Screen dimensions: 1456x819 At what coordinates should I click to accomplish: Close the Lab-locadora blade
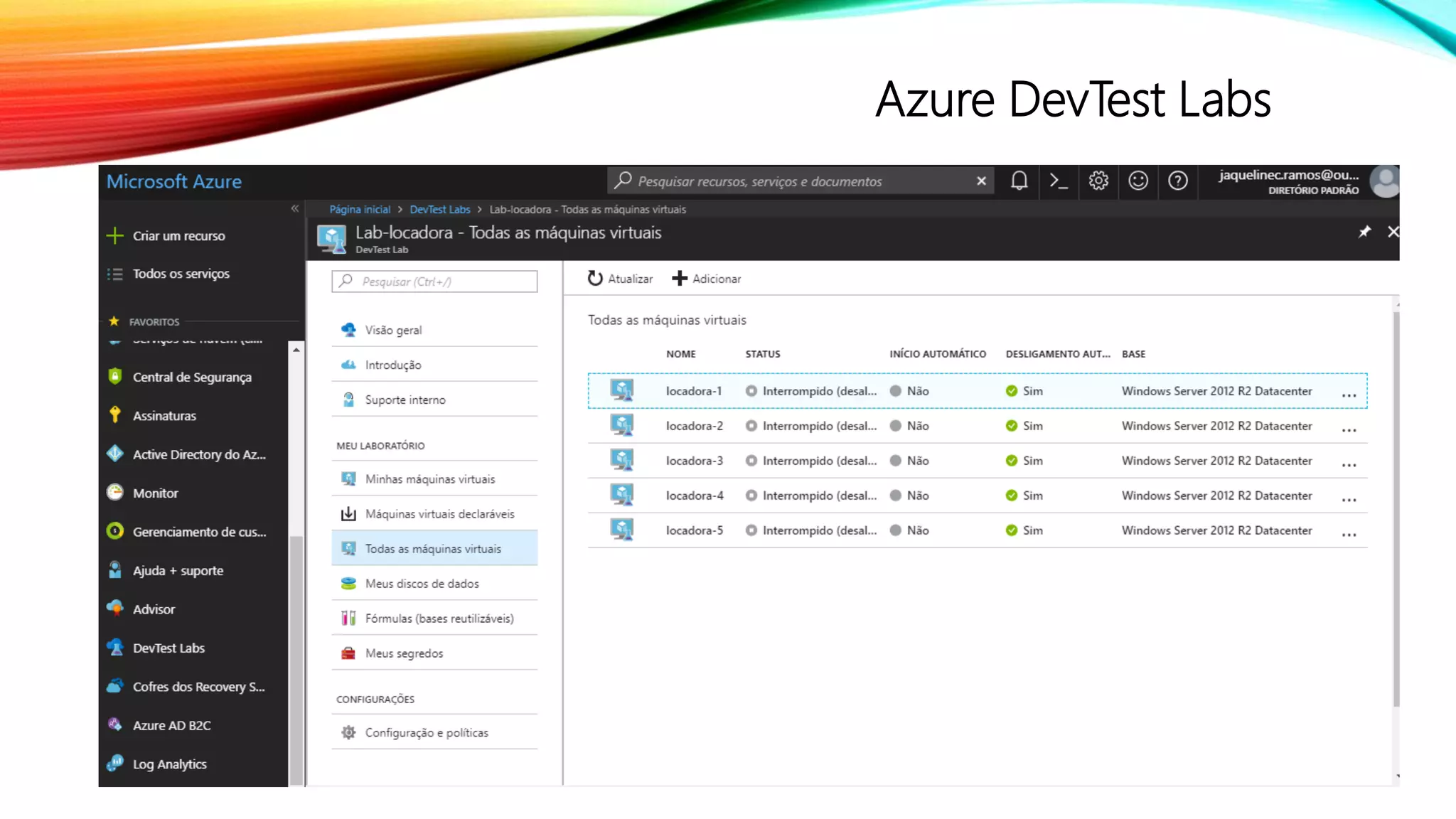tap(1393, 232)
